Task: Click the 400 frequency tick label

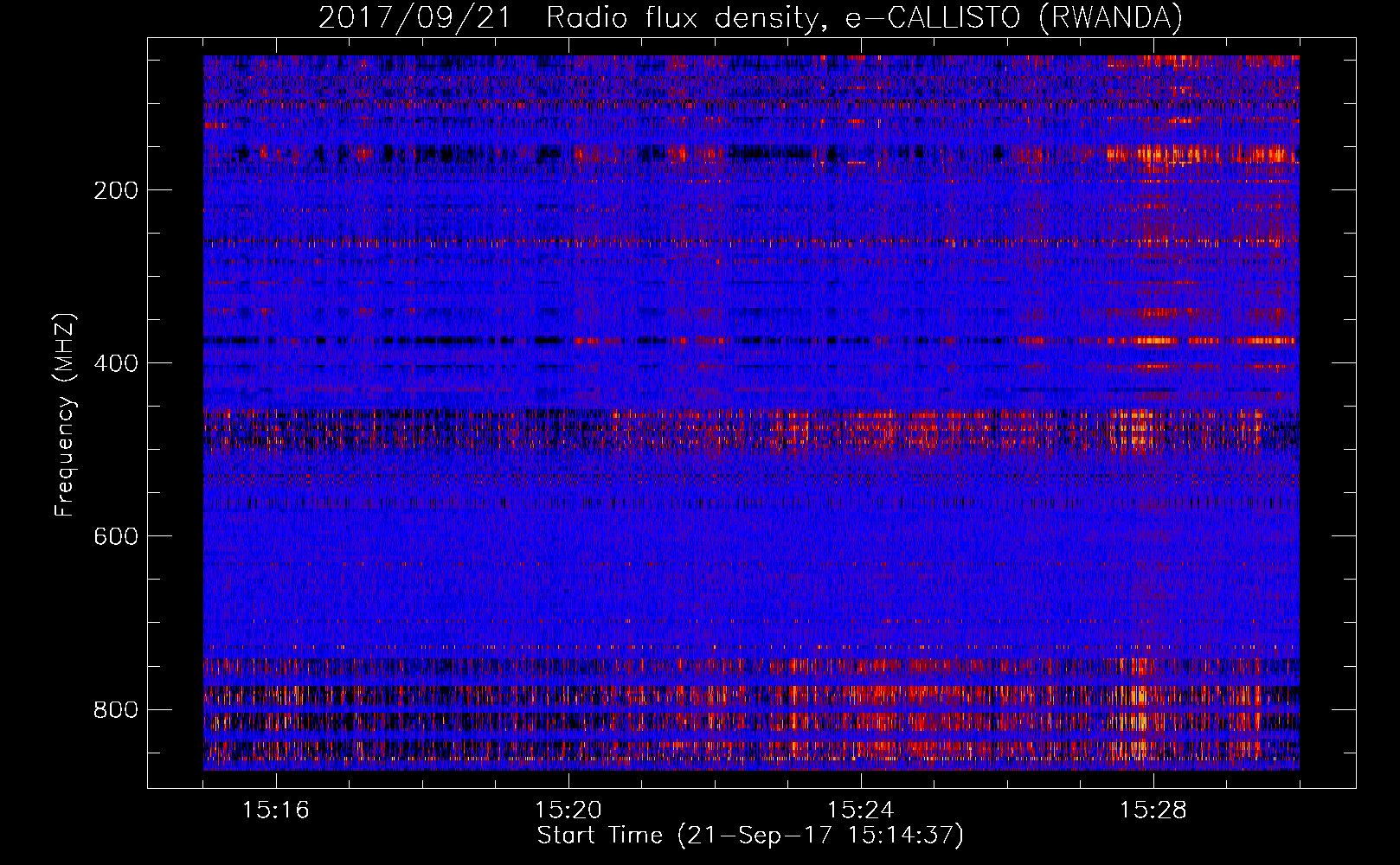Action: tap(115, 363)
